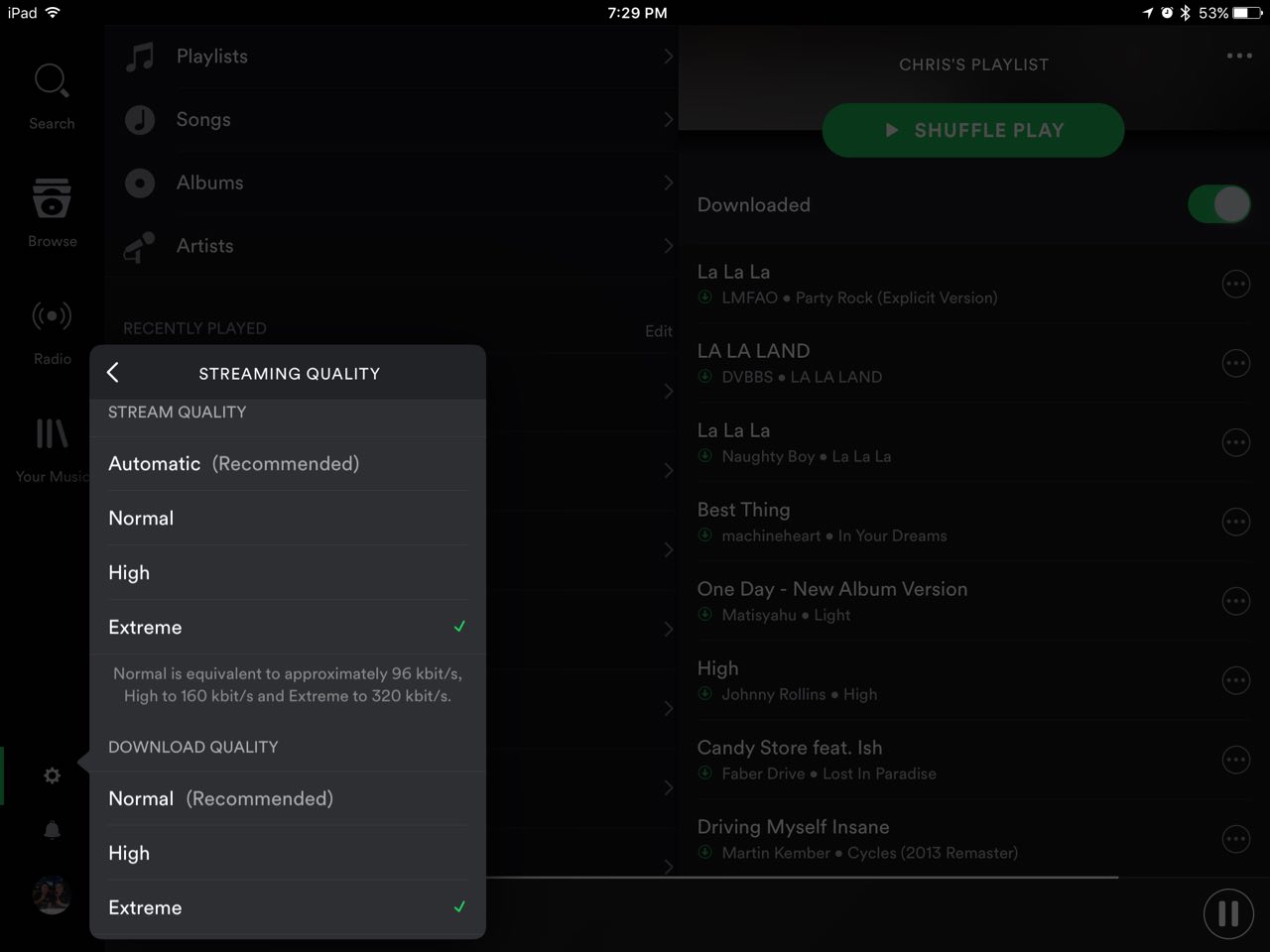Viewport: 1270px width, 952px height.
Task: Select Automatic stream quality
Action: [288, 464]
